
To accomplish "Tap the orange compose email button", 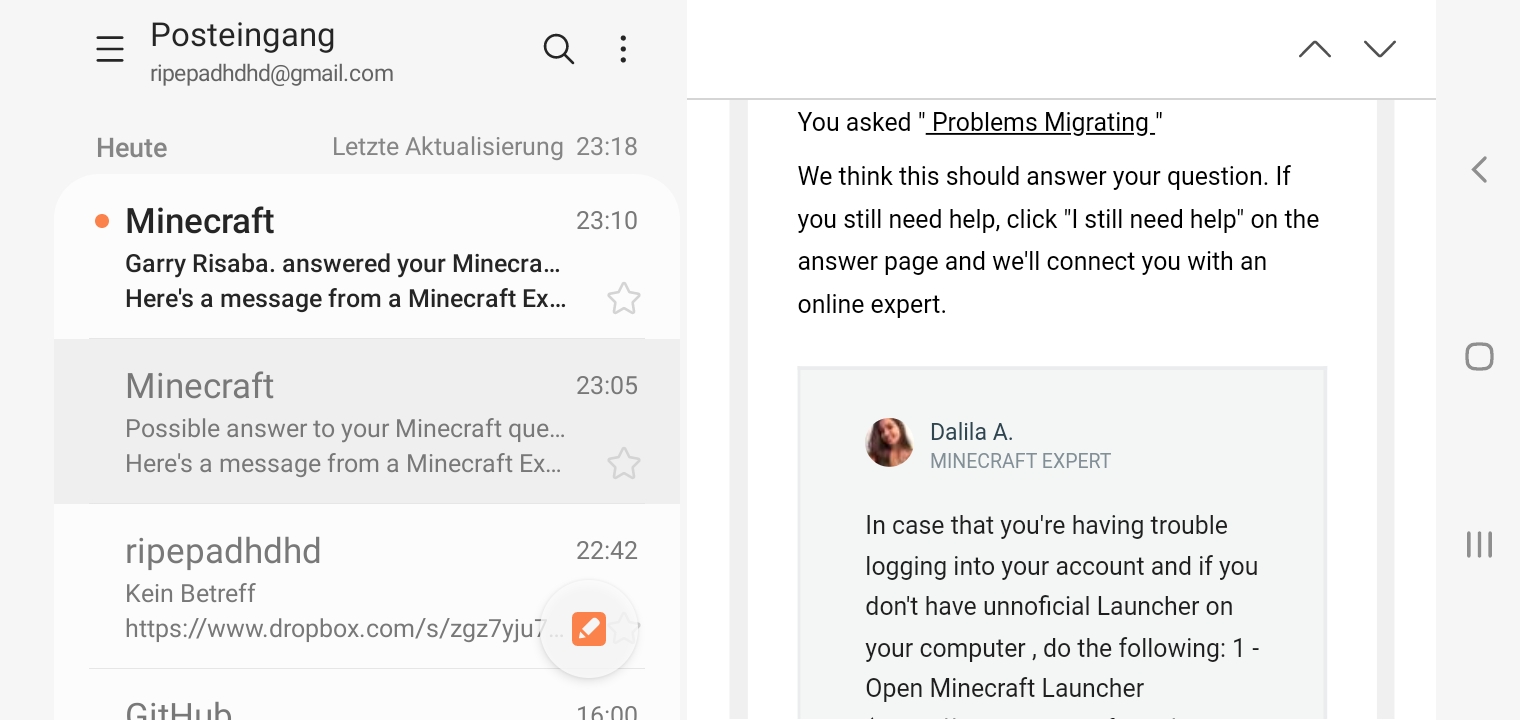I will point(589,629).
